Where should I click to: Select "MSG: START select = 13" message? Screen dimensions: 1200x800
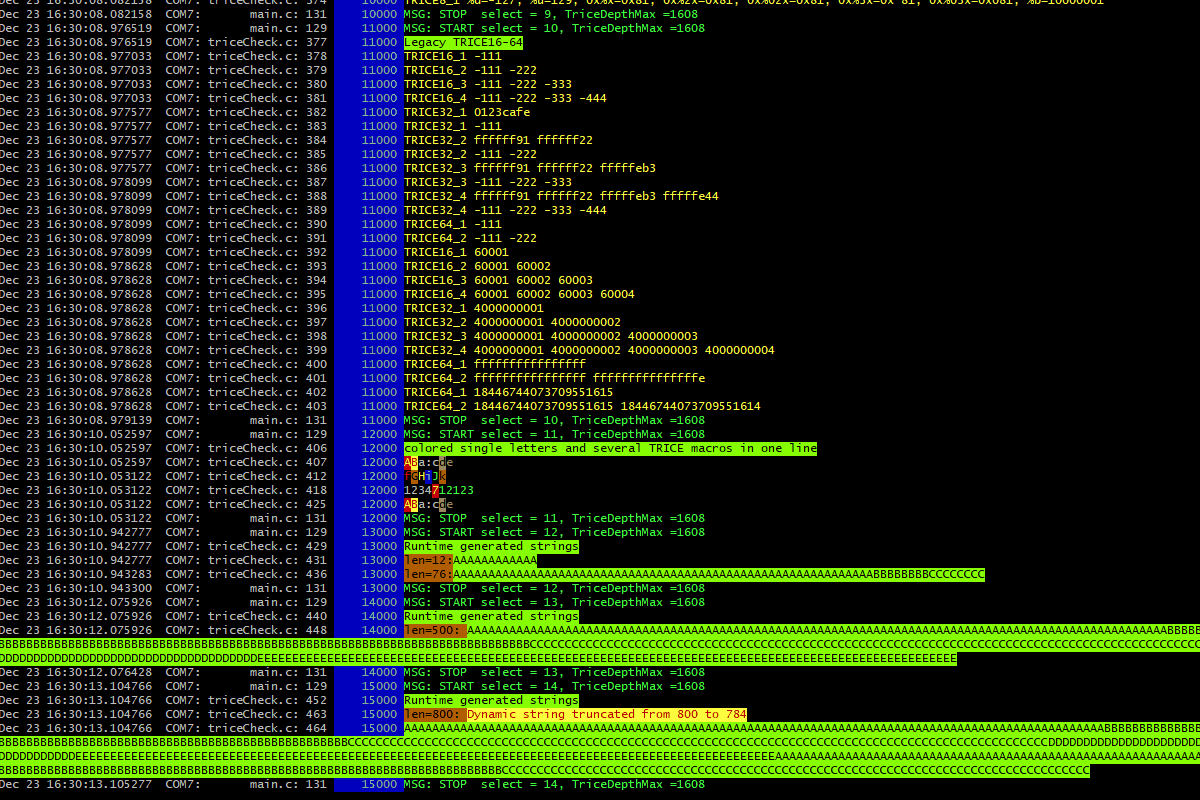point(554,602)
